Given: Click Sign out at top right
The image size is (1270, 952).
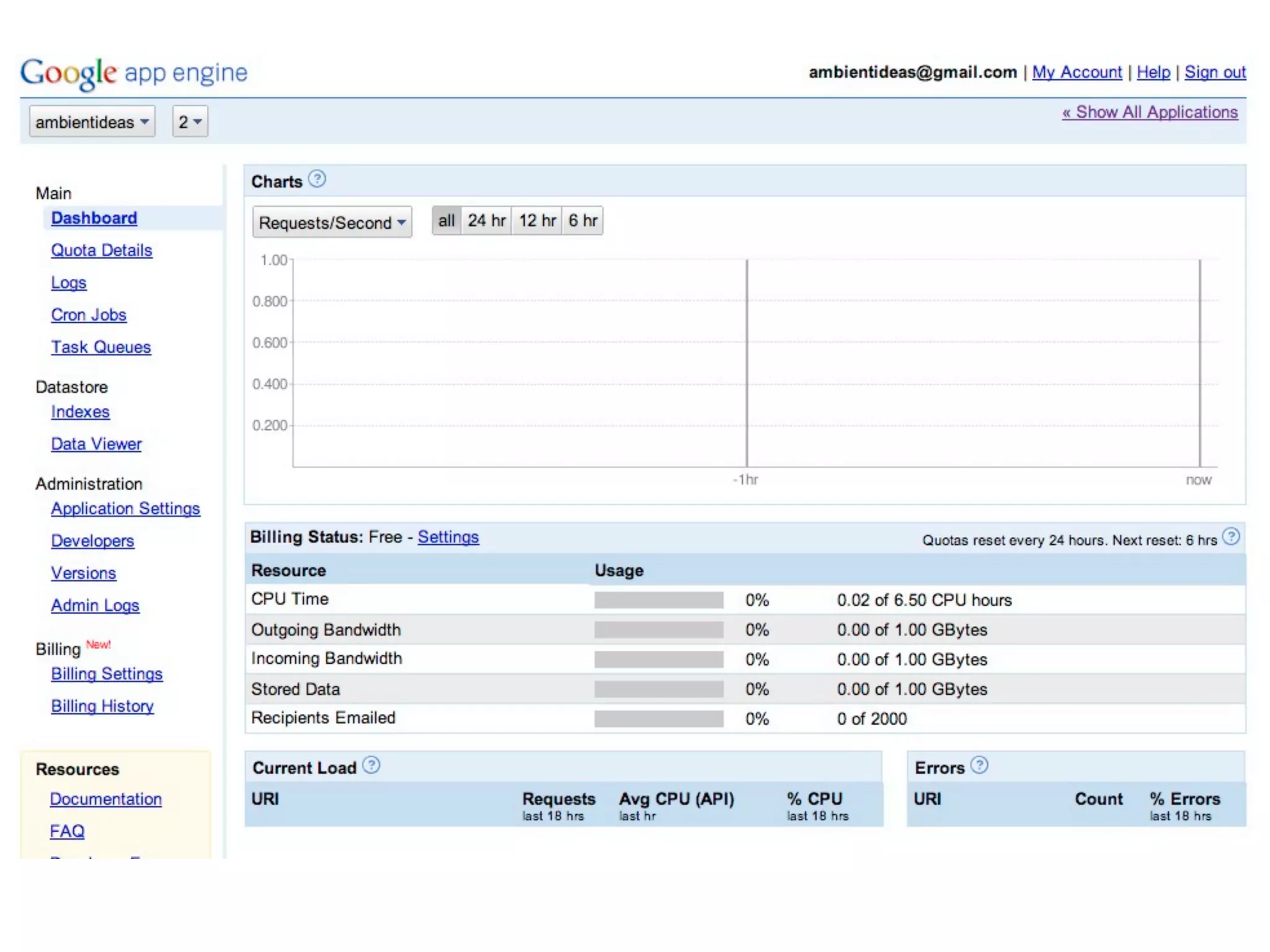Looking at the screenshot, I should click(x=1215, y=73).
